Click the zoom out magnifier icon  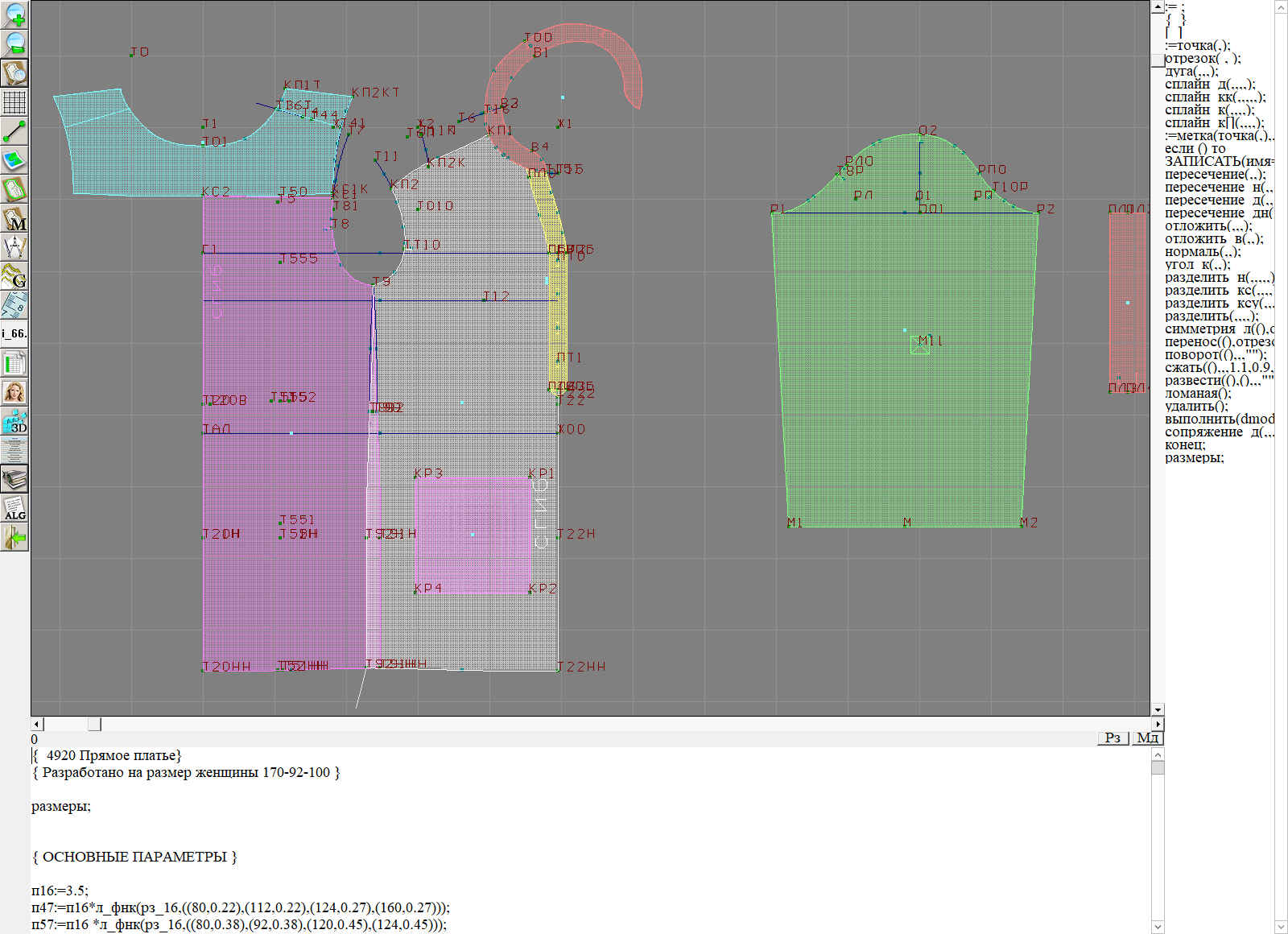click(x=14, y=43)
